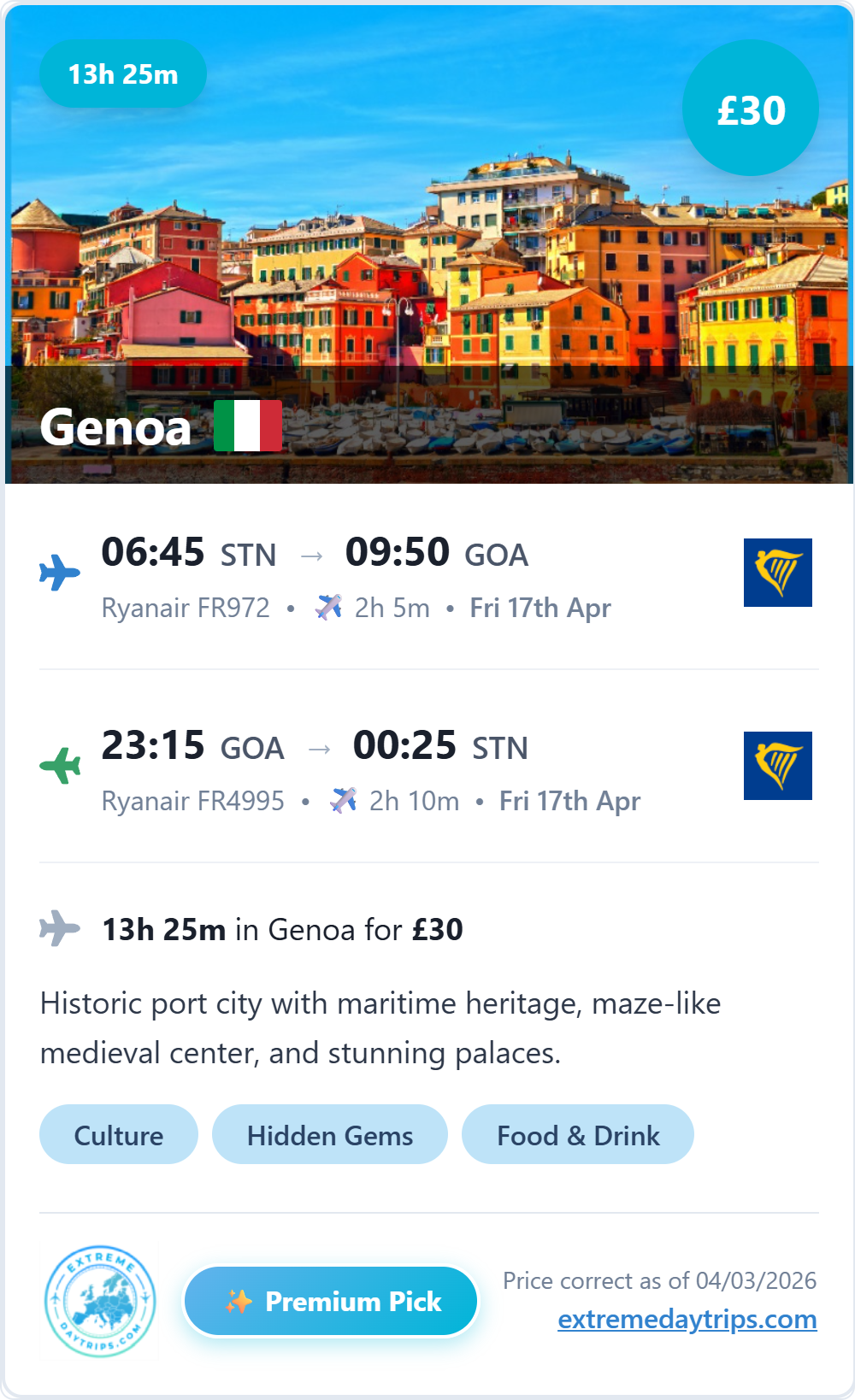Click the Extreme Day Trips circular logo
855x1400 pixels.
[x=100, y=1302]
